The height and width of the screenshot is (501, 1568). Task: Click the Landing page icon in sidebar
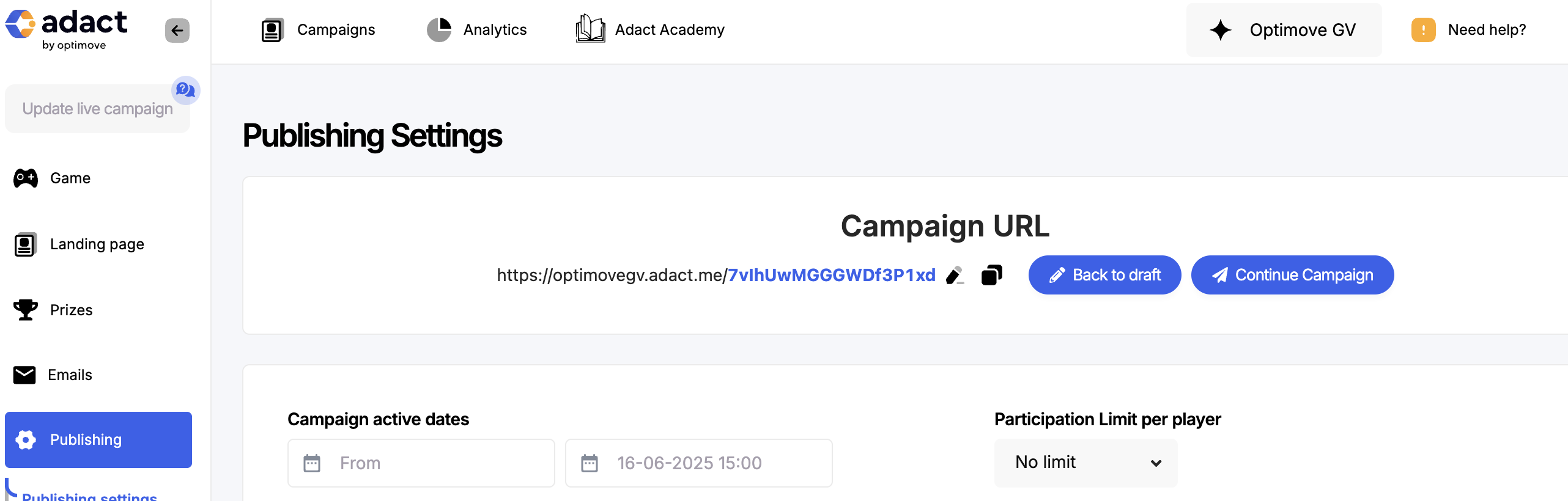point(26,244)
